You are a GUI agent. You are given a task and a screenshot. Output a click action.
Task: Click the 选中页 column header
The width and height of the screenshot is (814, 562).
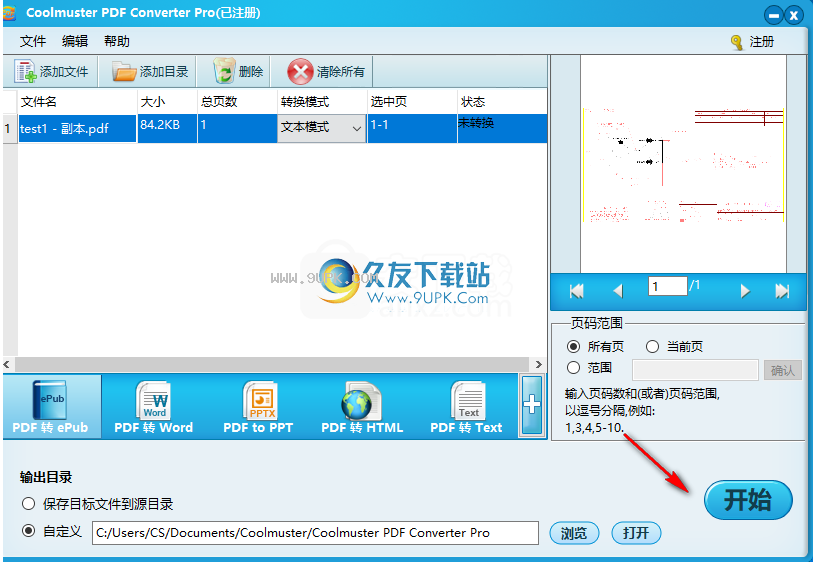tap(412, 102)
